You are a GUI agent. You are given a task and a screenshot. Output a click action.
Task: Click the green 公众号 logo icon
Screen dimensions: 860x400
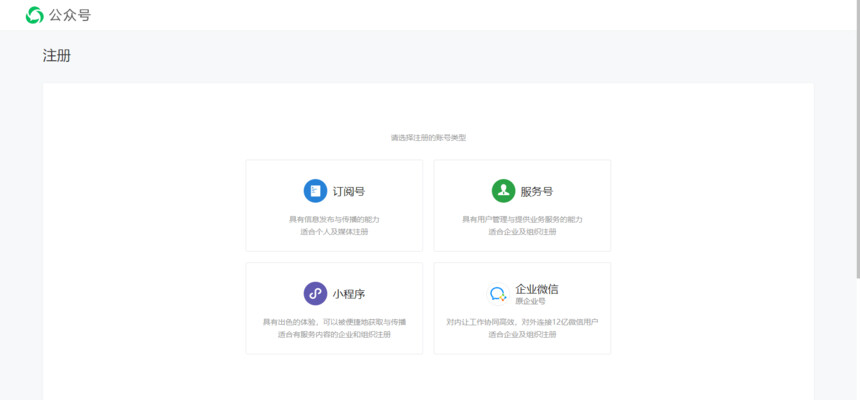(35, 15)
